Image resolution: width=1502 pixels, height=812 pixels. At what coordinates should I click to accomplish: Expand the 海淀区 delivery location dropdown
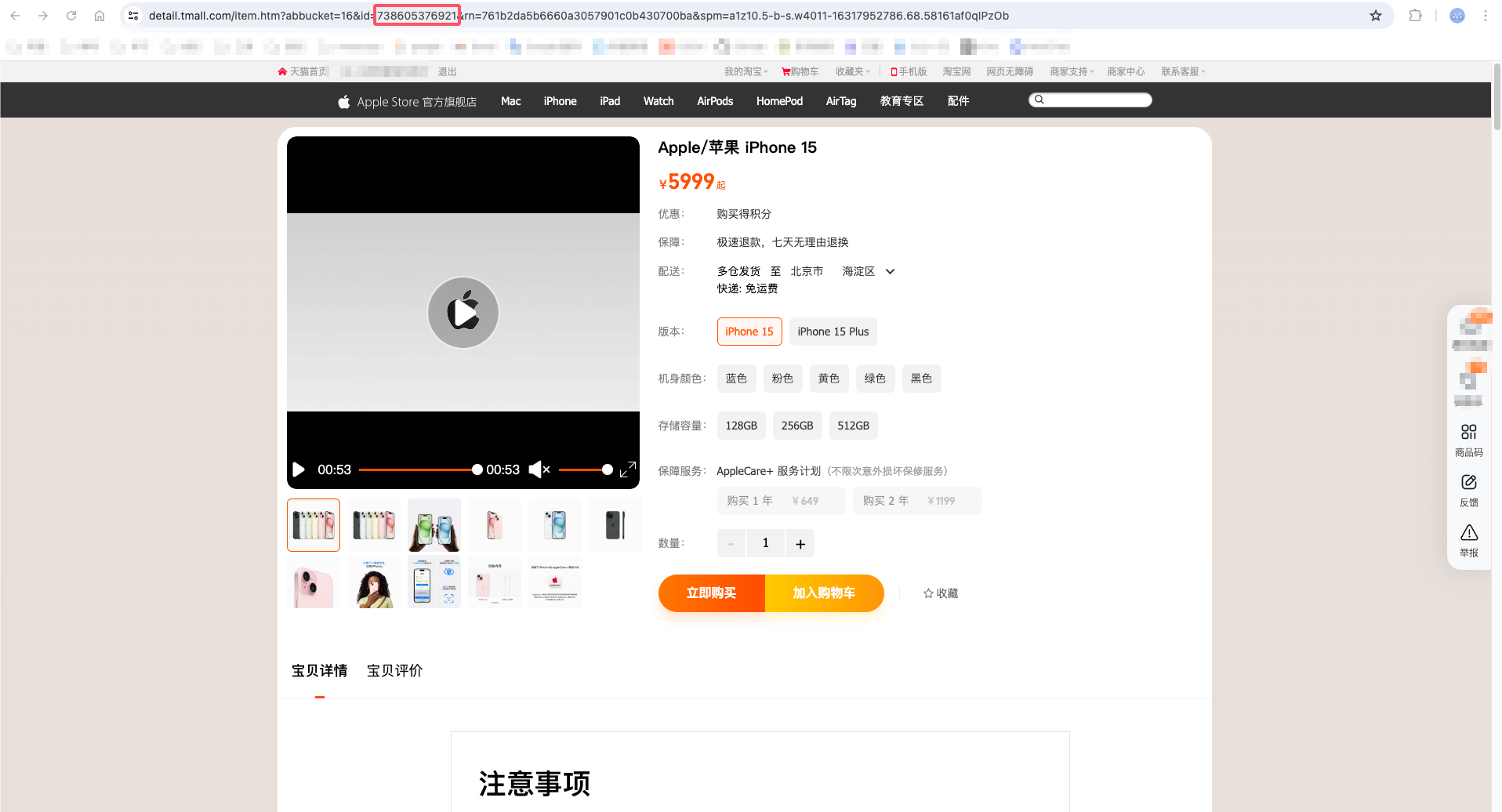(890, 271)
